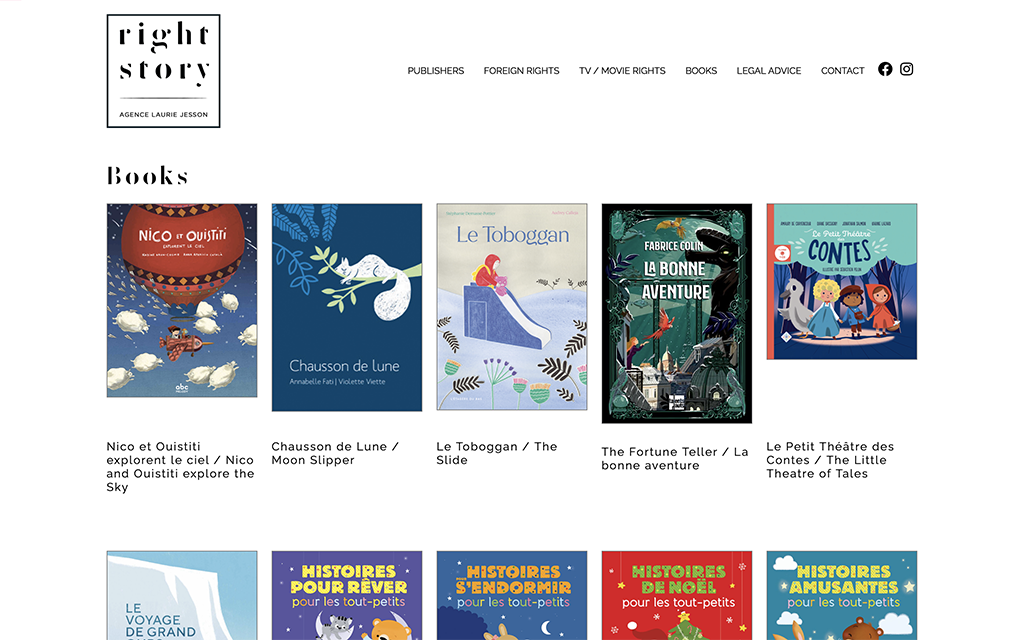
Task: Open TV / Movie Rights section
Action: (x=622, y=71)
